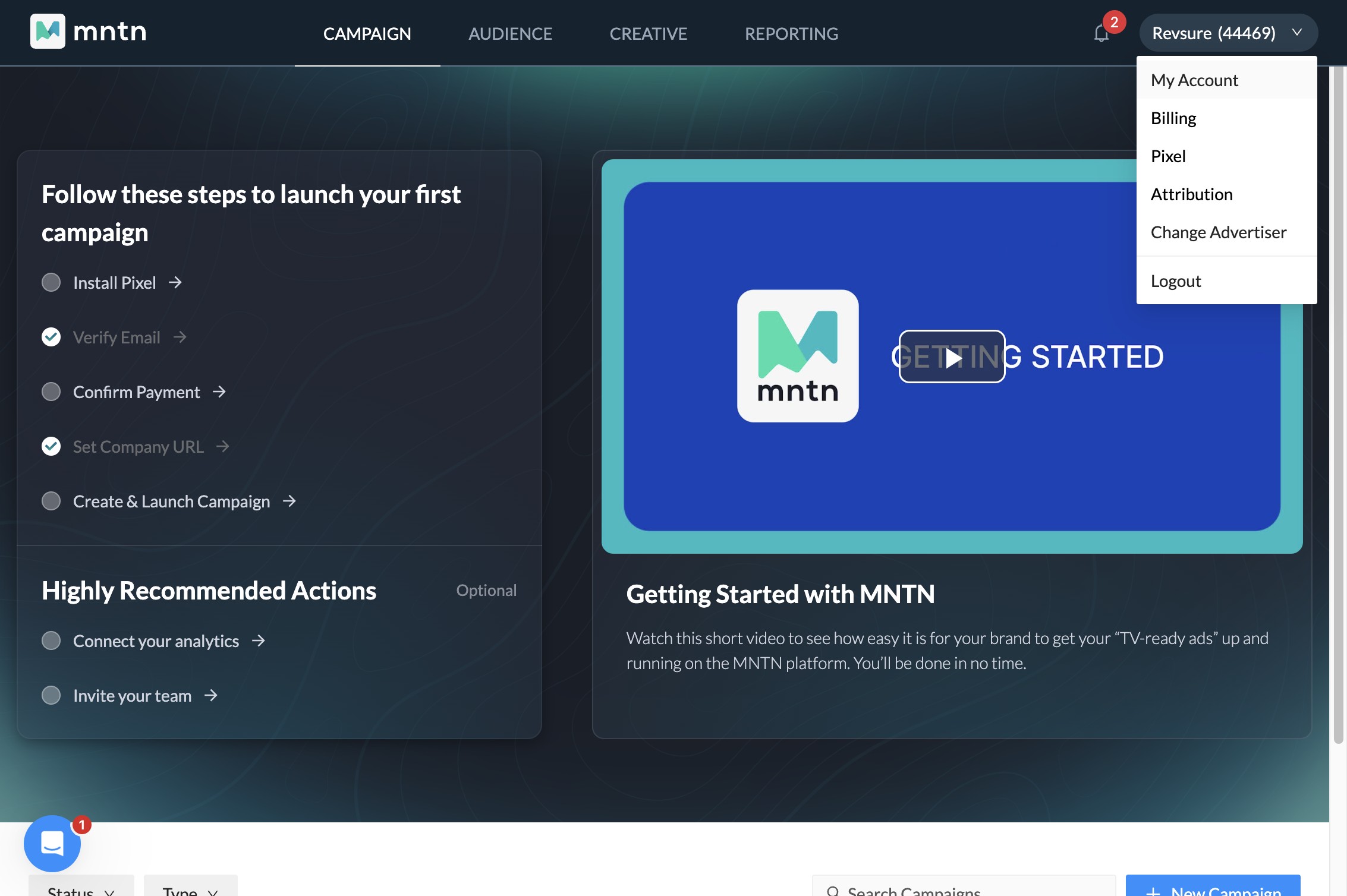Click the mntn logo icon
This screenshot has width=1347, height=896.
[x=48, y=31]
